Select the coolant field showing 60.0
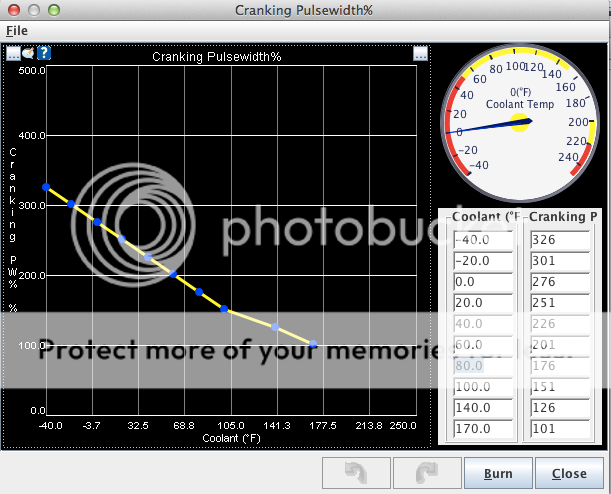Image resolution: width=611 pixels, height=494 pixels. tap(483, 345)
